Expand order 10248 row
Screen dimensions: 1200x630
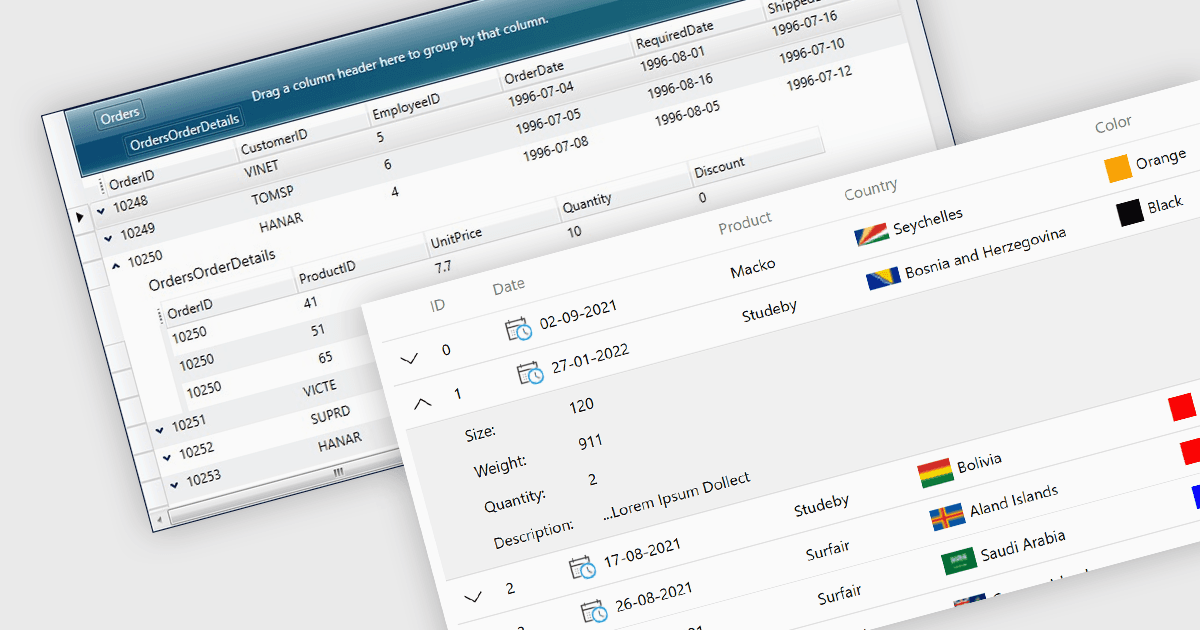click(x=102, y=212)
